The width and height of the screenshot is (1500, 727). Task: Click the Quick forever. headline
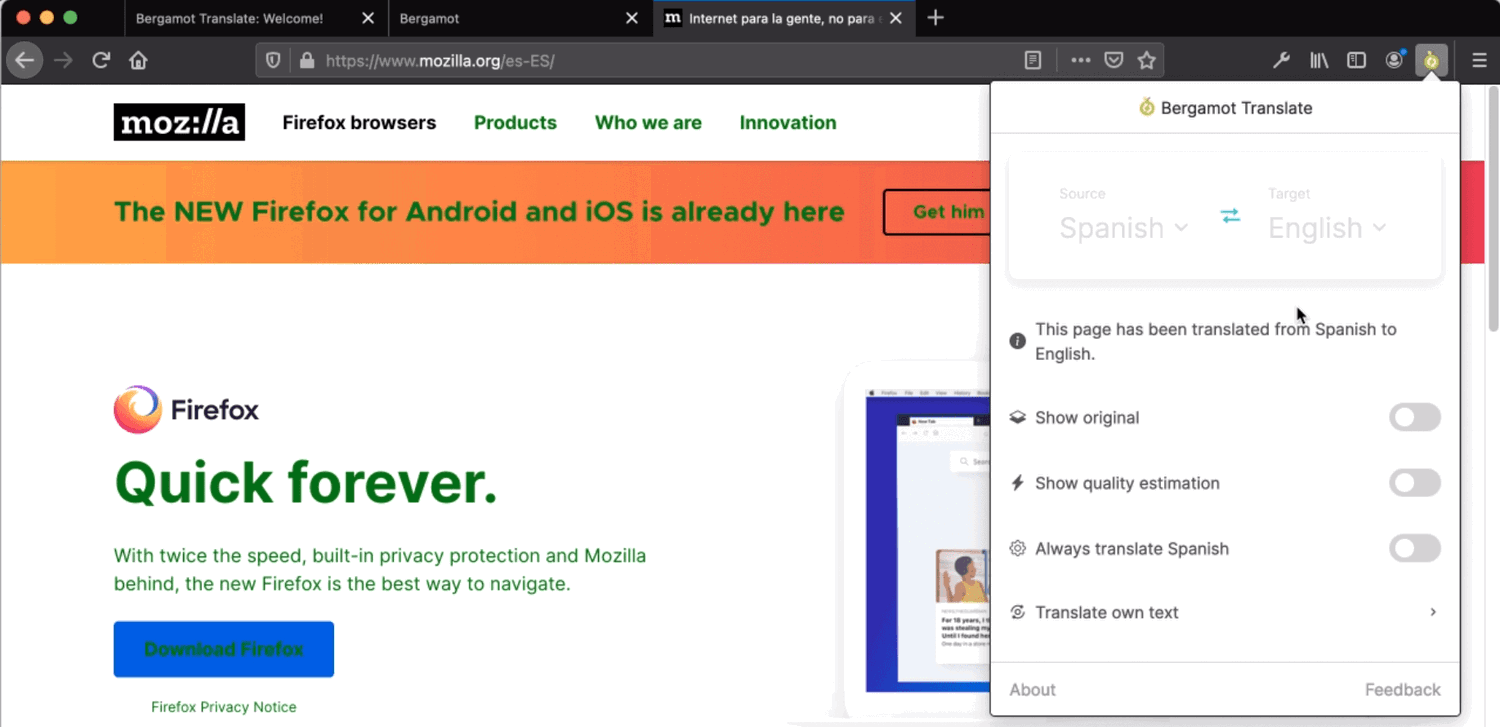(306, 483)
